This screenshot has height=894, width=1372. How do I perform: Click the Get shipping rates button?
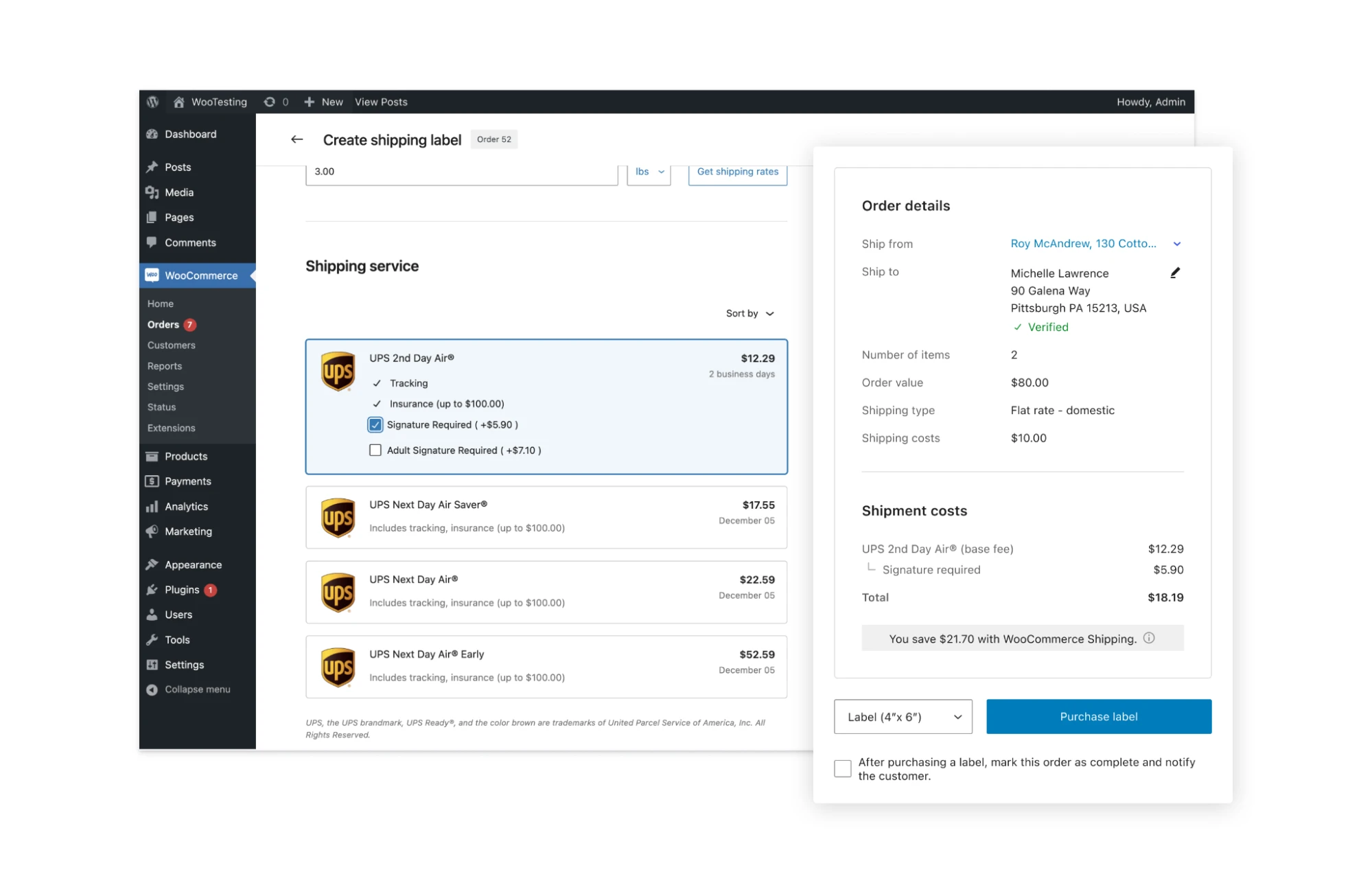[x=737, y=172]
